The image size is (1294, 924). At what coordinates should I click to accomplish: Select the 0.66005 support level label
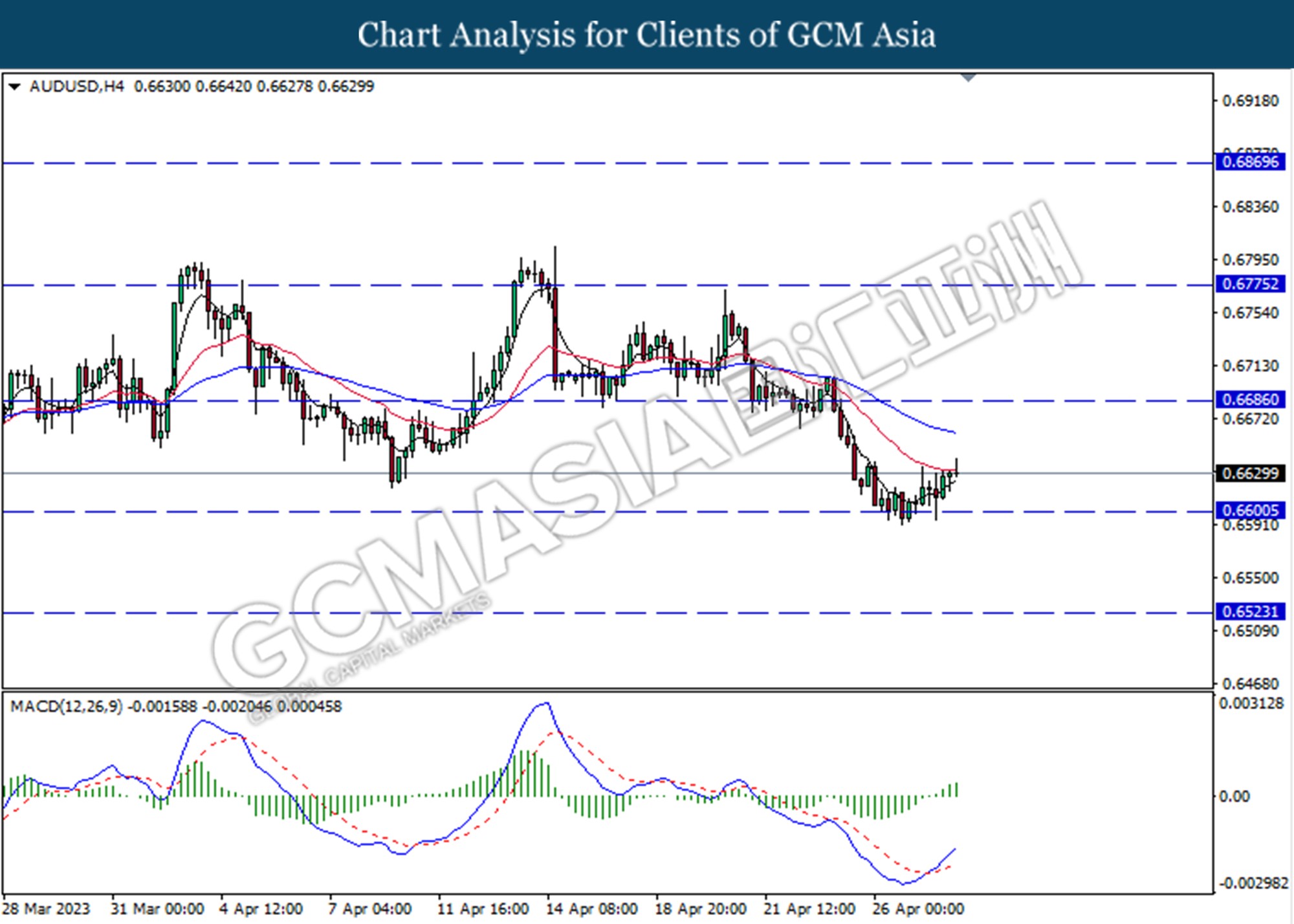(x=1250, y=511)
